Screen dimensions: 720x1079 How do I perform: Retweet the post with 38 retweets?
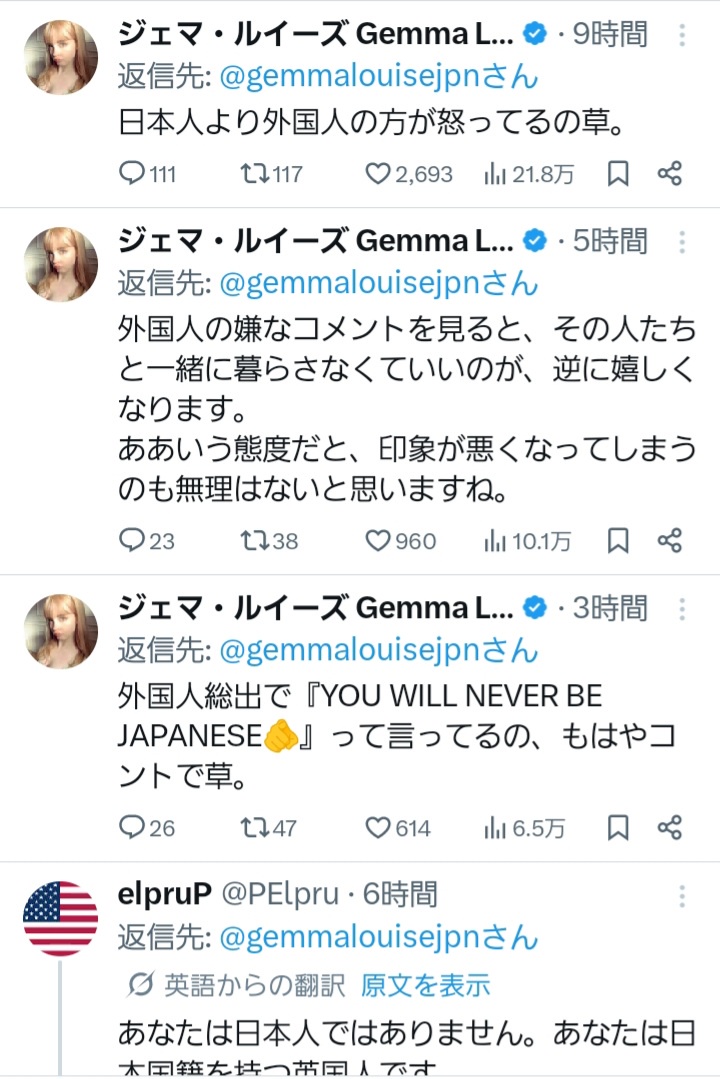click(x=256, y=541)
